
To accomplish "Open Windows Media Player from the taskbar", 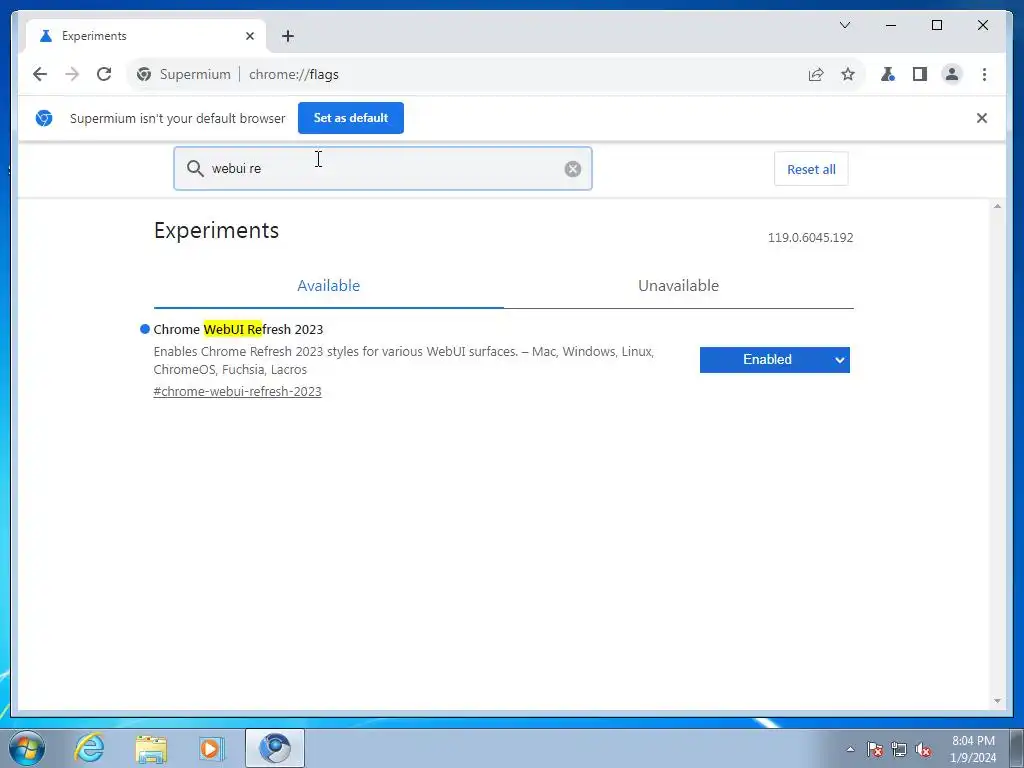I will pyautogui.click(x=212, y=748).
